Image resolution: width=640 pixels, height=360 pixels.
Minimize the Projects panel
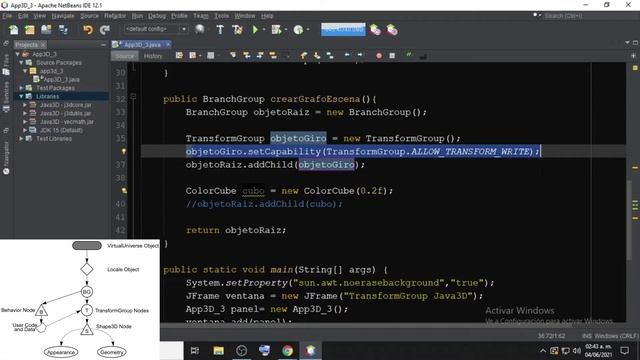click(x=103, y=44)
